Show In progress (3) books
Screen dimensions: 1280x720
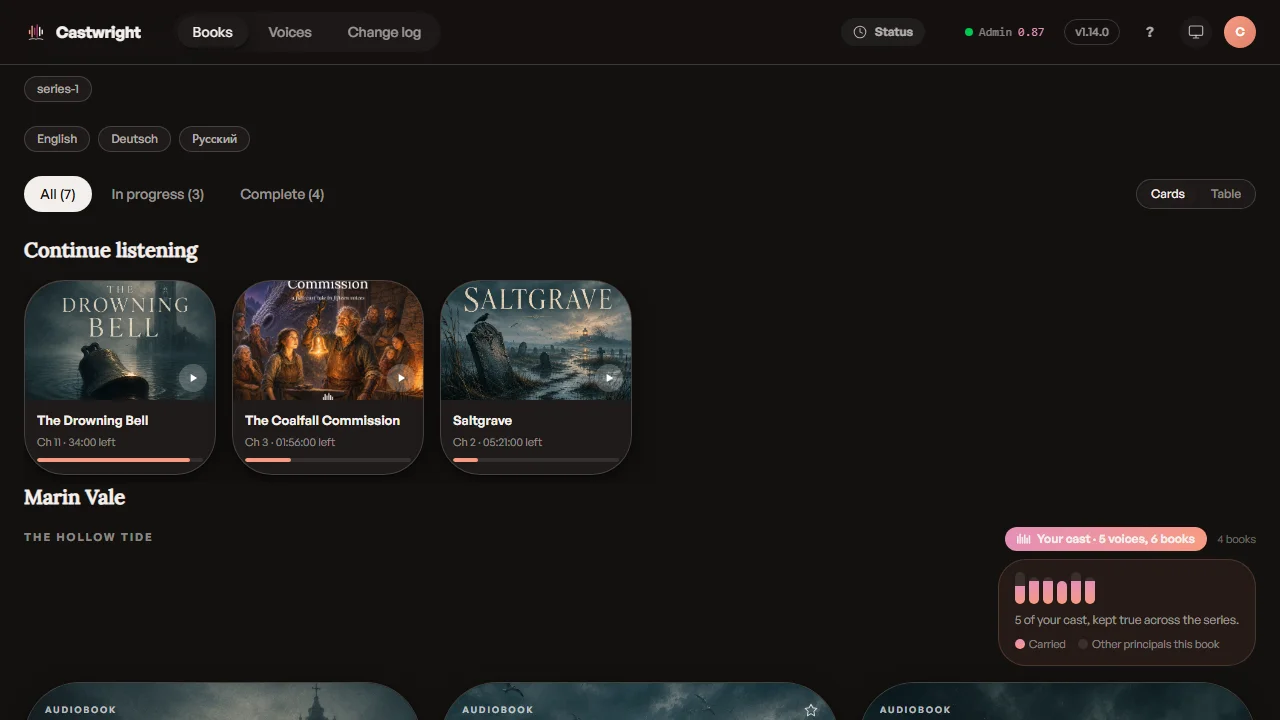point(158,194)
